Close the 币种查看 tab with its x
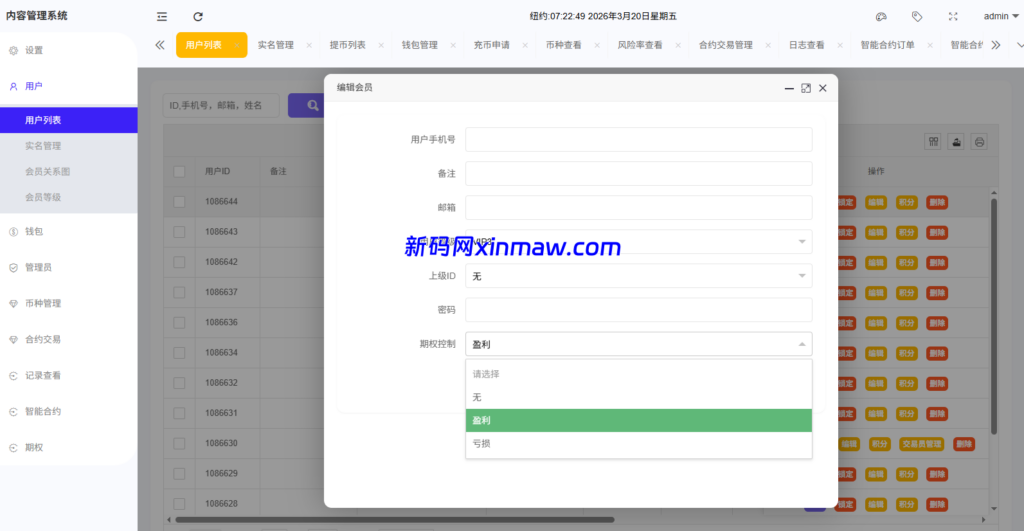Screen dimensions: 1024x531 click(596, 45)
